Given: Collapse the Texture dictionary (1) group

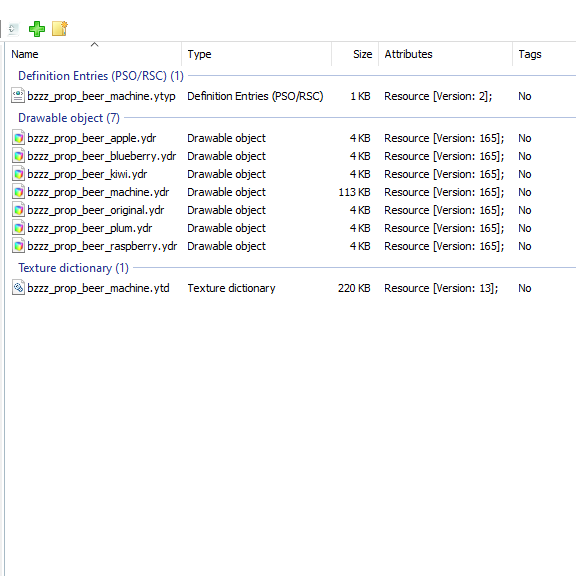Looking at the screenshot, I should pos(73,268).
